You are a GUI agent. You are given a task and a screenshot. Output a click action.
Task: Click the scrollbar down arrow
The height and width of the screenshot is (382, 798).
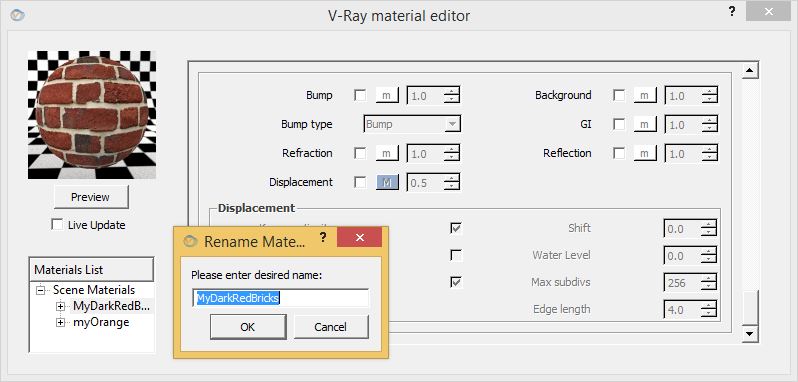pyautogui.click(x=750, y=333)
